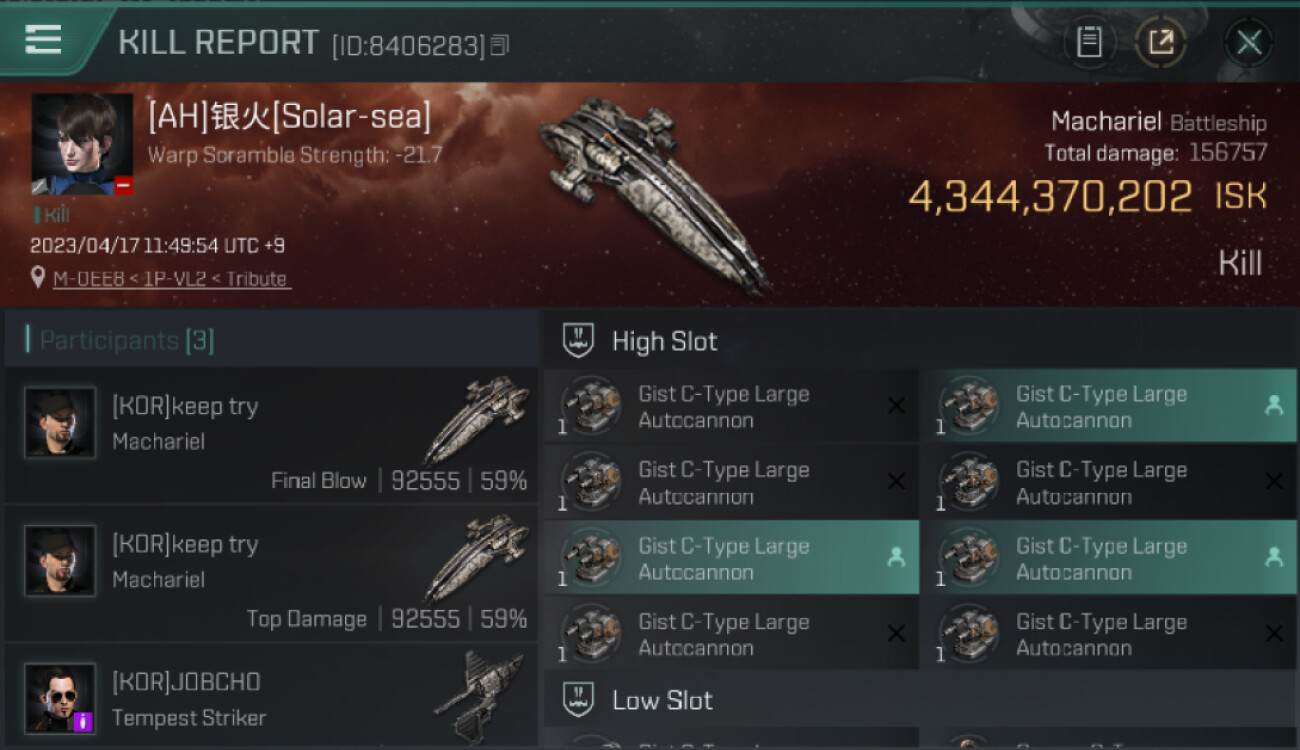Copy the kill report ID number
The width and height of the screenshot is (1300, 750).
[499, 45]
